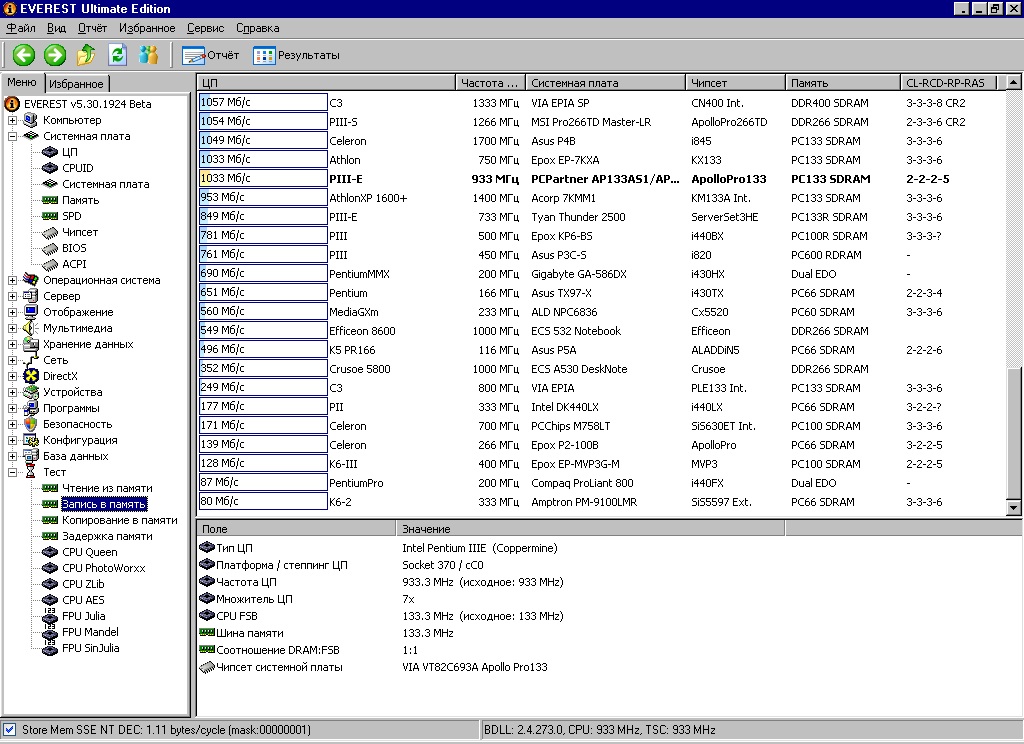The image size is (1024, 744).
Task: Click the CPU Queen benchmark icon
Action: [50, 552]
